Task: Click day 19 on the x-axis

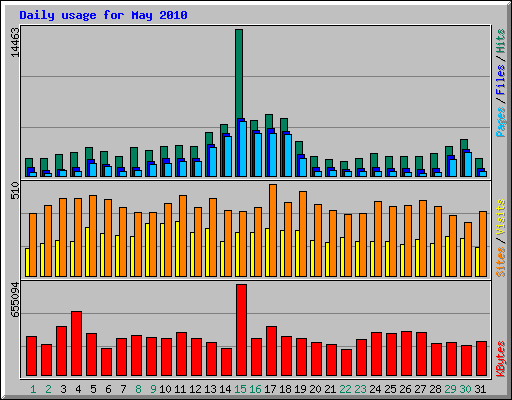Action: coord(300,389)
